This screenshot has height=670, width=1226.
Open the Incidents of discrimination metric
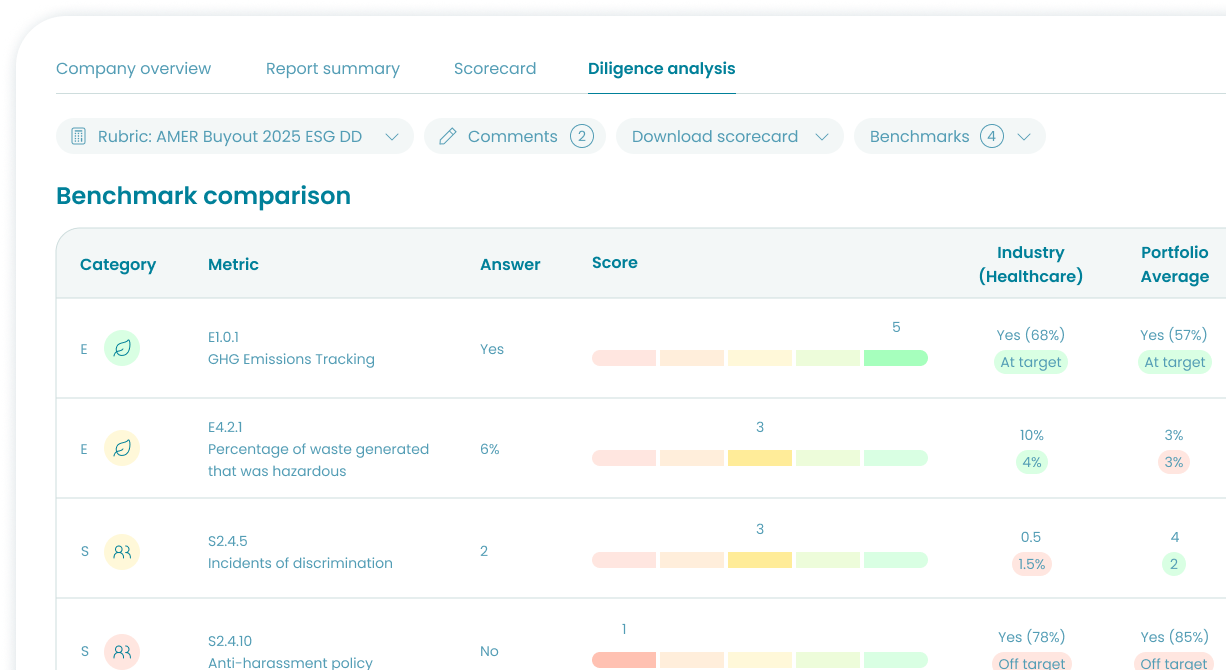300,563
